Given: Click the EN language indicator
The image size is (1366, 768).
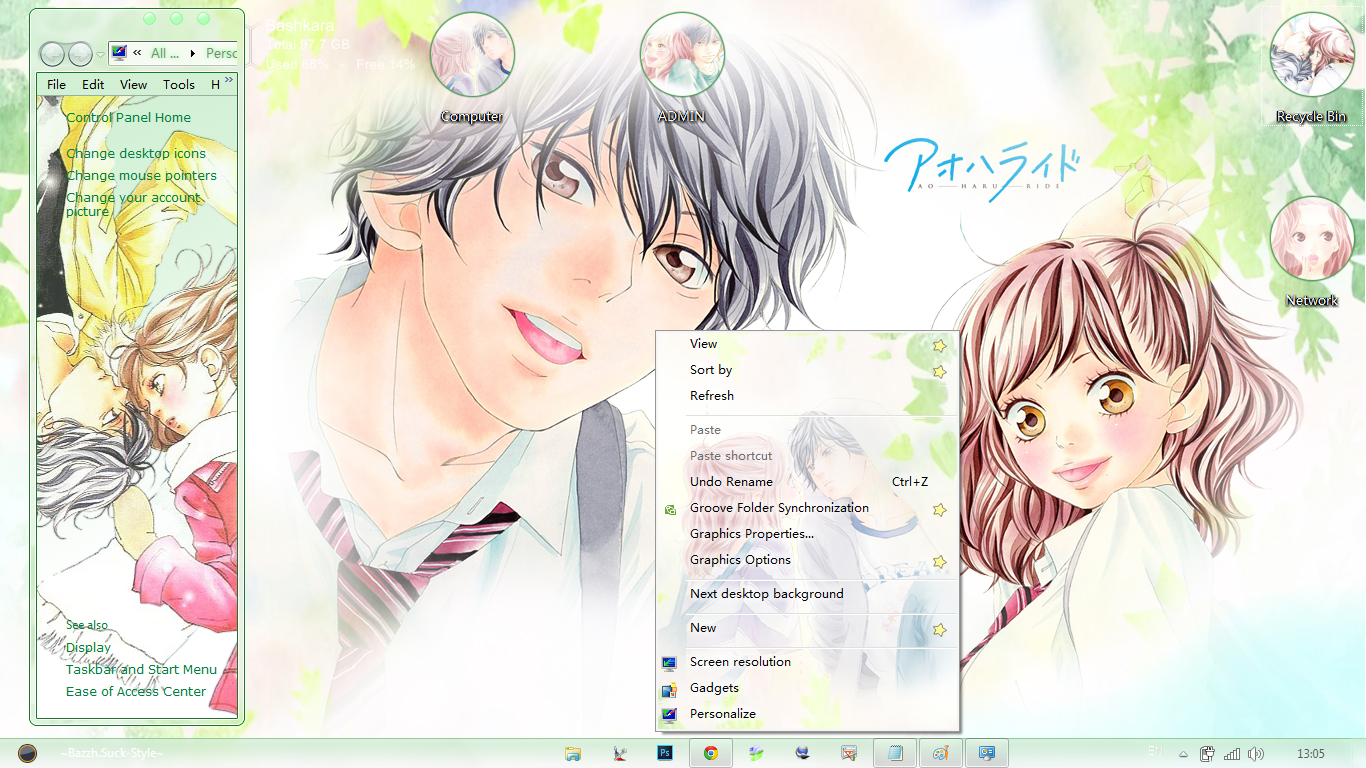Looking at the screenshot, I should click(1155, 751).
